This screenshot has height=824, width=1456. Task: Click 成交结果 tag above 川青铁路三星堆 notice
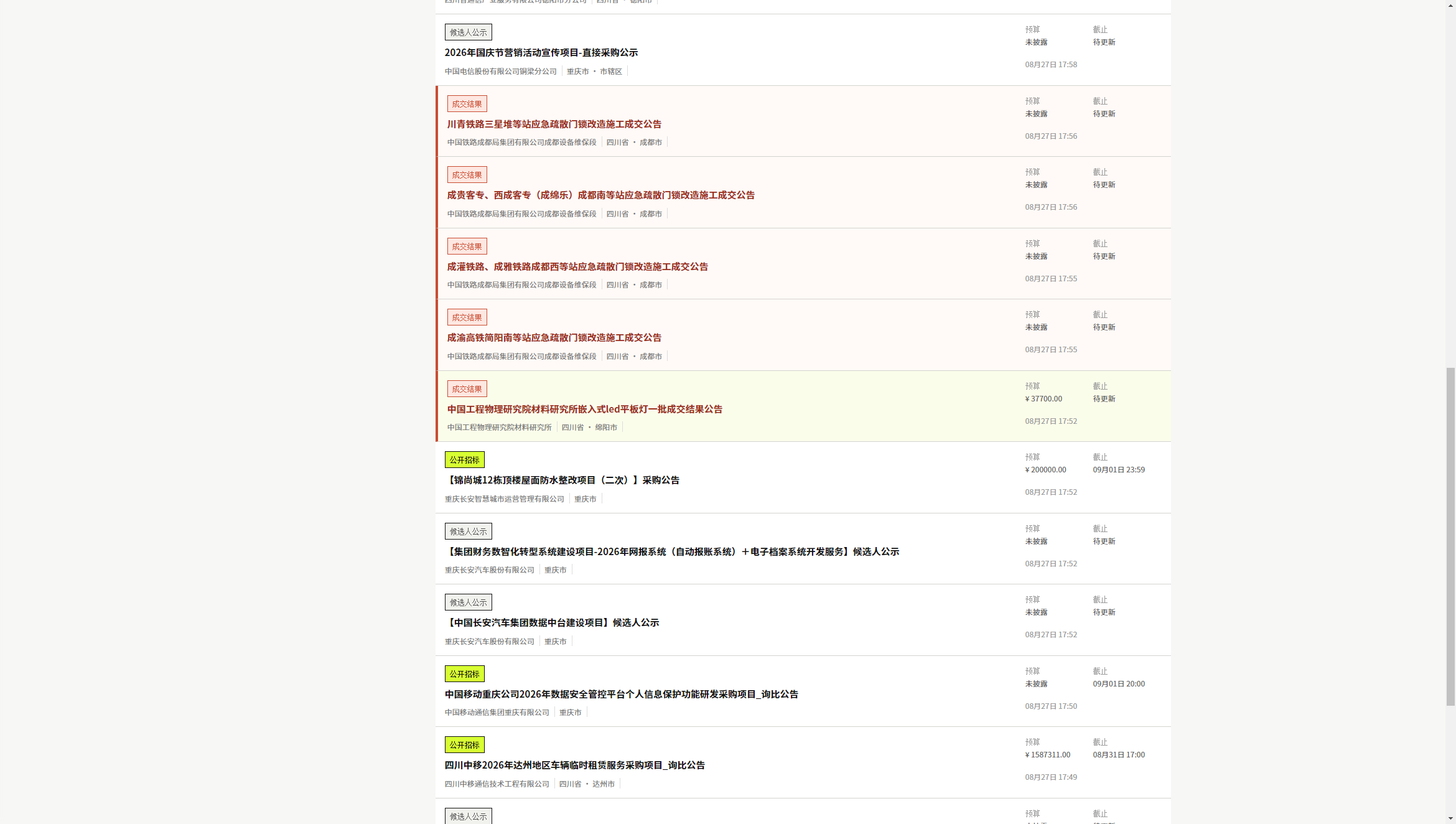click(467, 104)
